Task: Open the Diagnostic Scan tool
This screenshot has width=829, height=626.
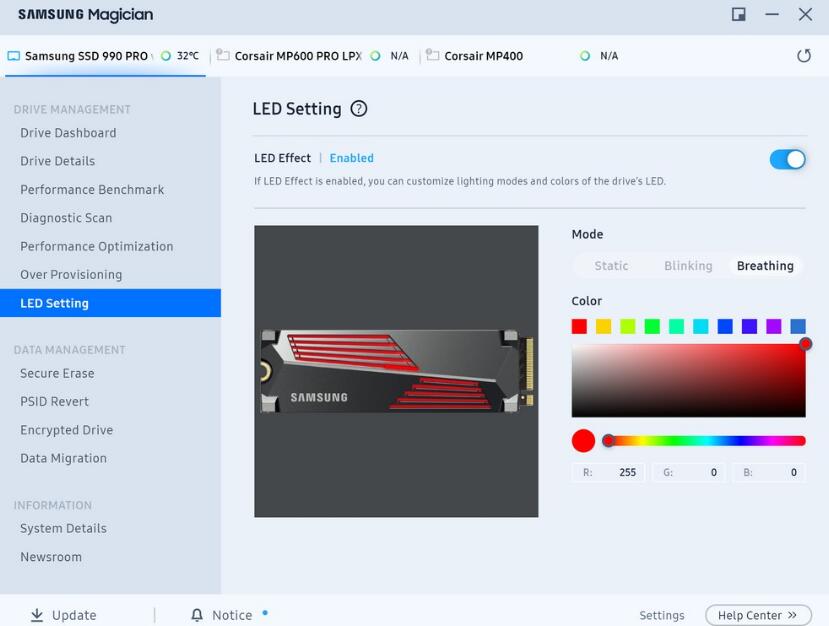Action: pyautogui.click(x=66, y=217)
